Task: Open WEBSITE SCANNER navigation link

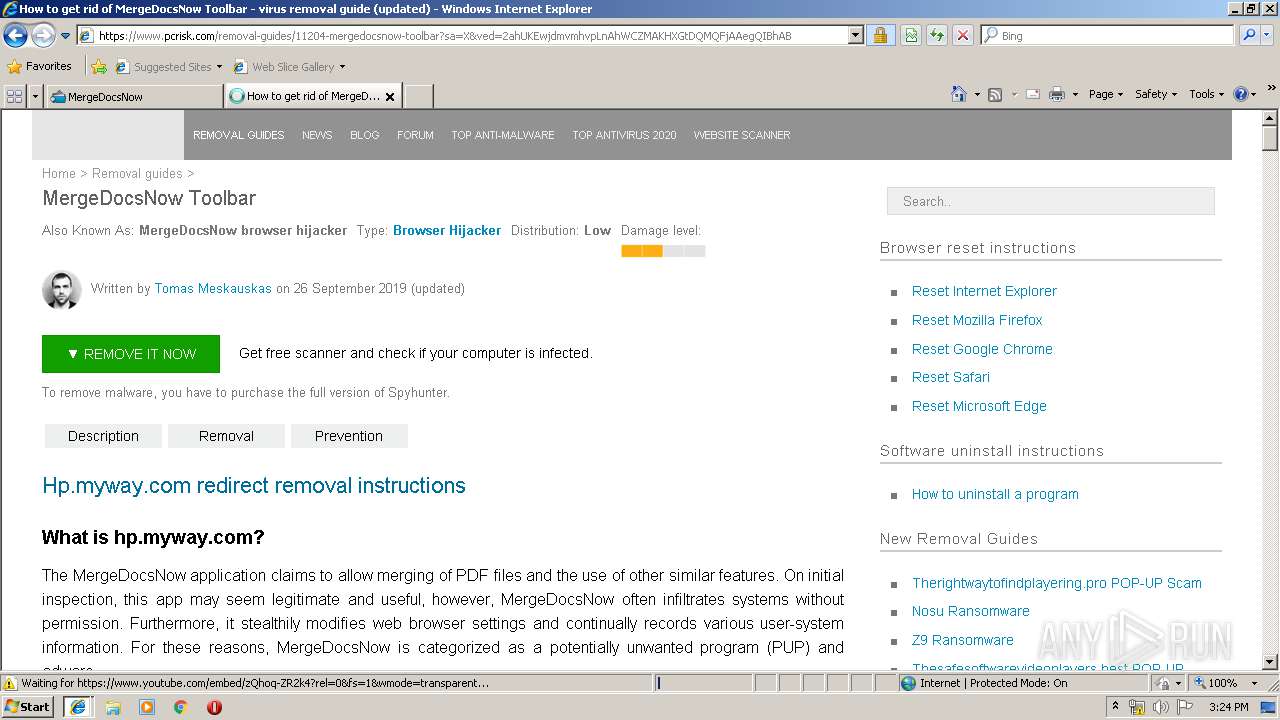Action: point(742,135)
